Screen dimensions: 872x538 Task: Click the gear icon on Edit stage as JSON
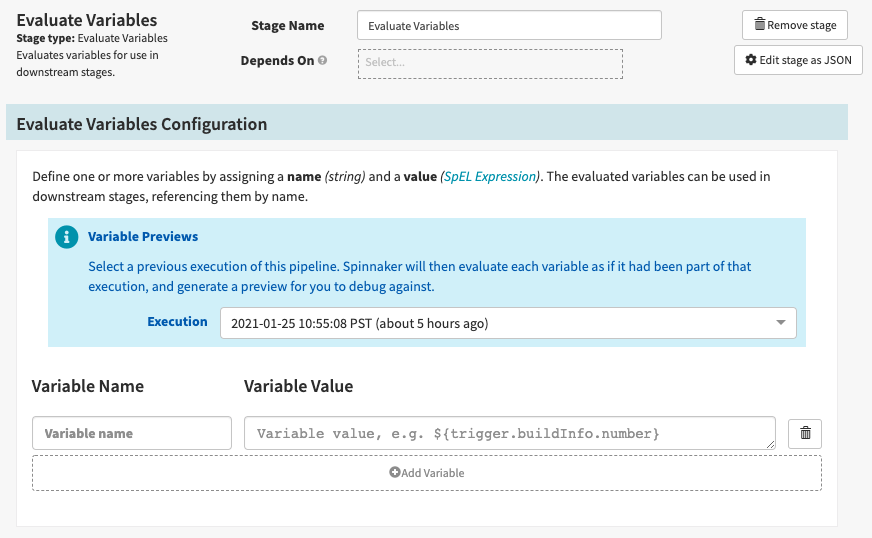point(751,60)
